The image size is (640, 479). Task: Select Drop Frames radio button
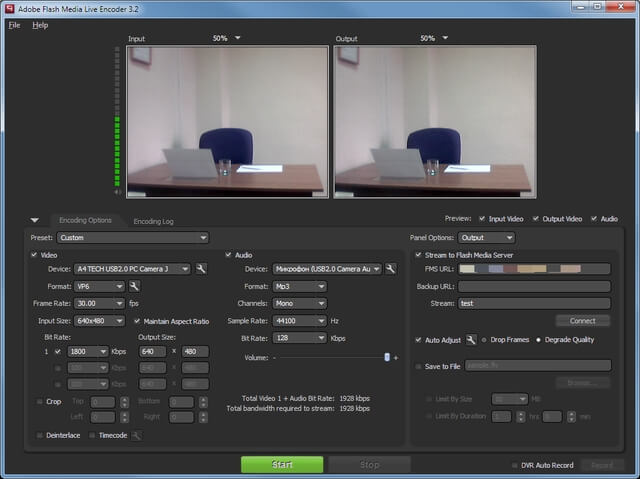(x=484, y=339)
